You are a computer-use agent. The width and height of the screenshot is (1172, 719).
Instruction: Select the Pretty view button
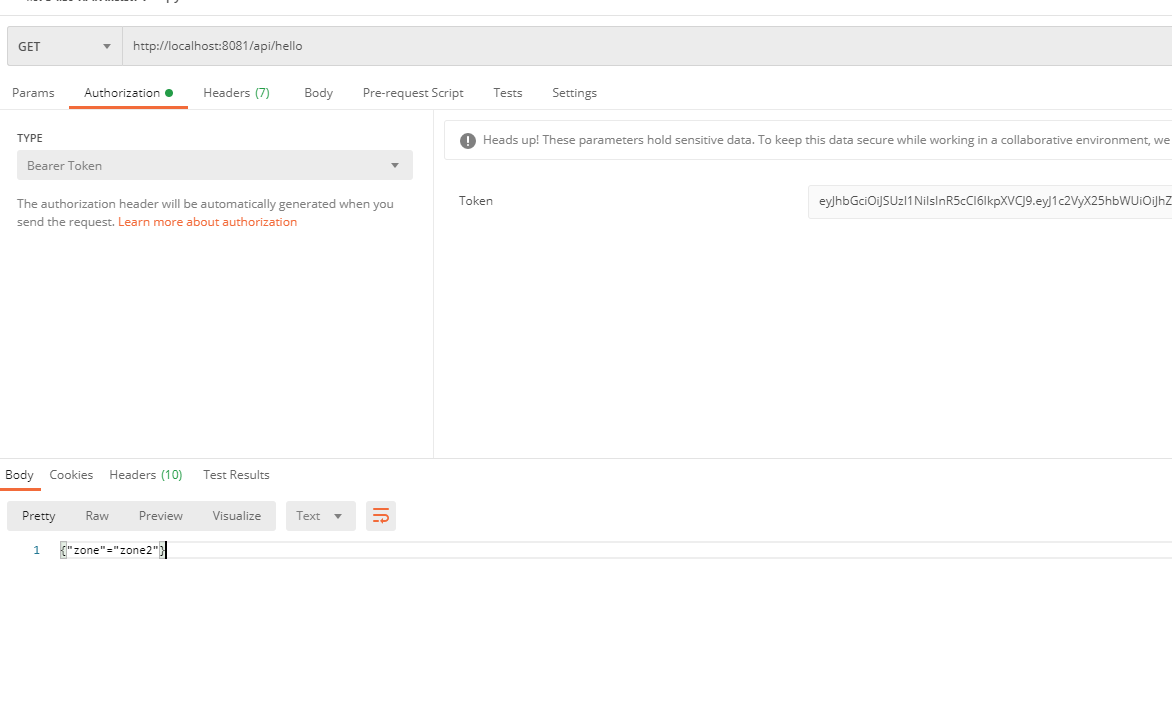[x=39, y=516]
